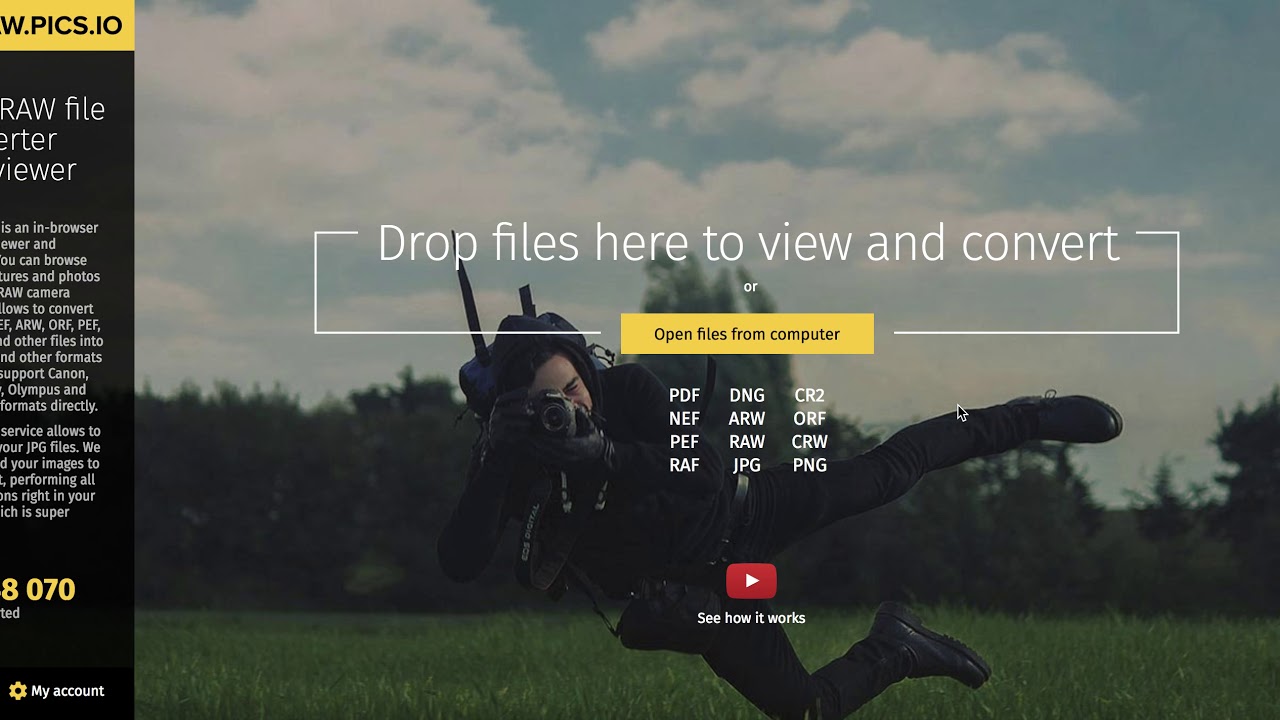Viewport: 1280px width, 720px height.
Task: Click the Open files from computer button
Action: (x=747, y=334)
